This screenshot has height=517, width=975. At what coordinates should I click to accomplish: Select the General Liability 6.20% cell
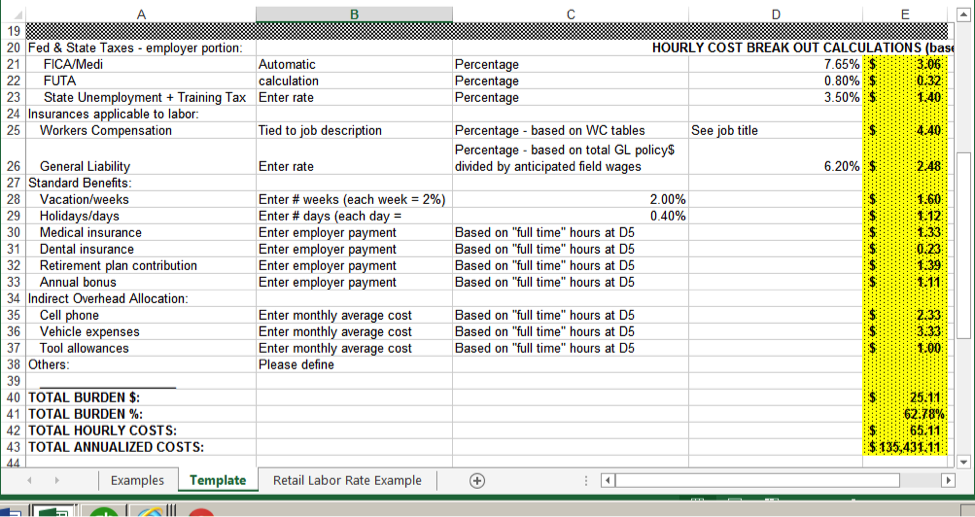click(x=774, y=166)
